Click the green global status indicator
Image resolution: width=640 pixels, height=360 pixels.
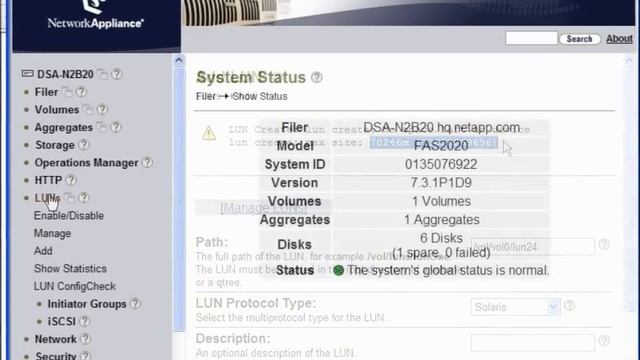click(338, 270)
